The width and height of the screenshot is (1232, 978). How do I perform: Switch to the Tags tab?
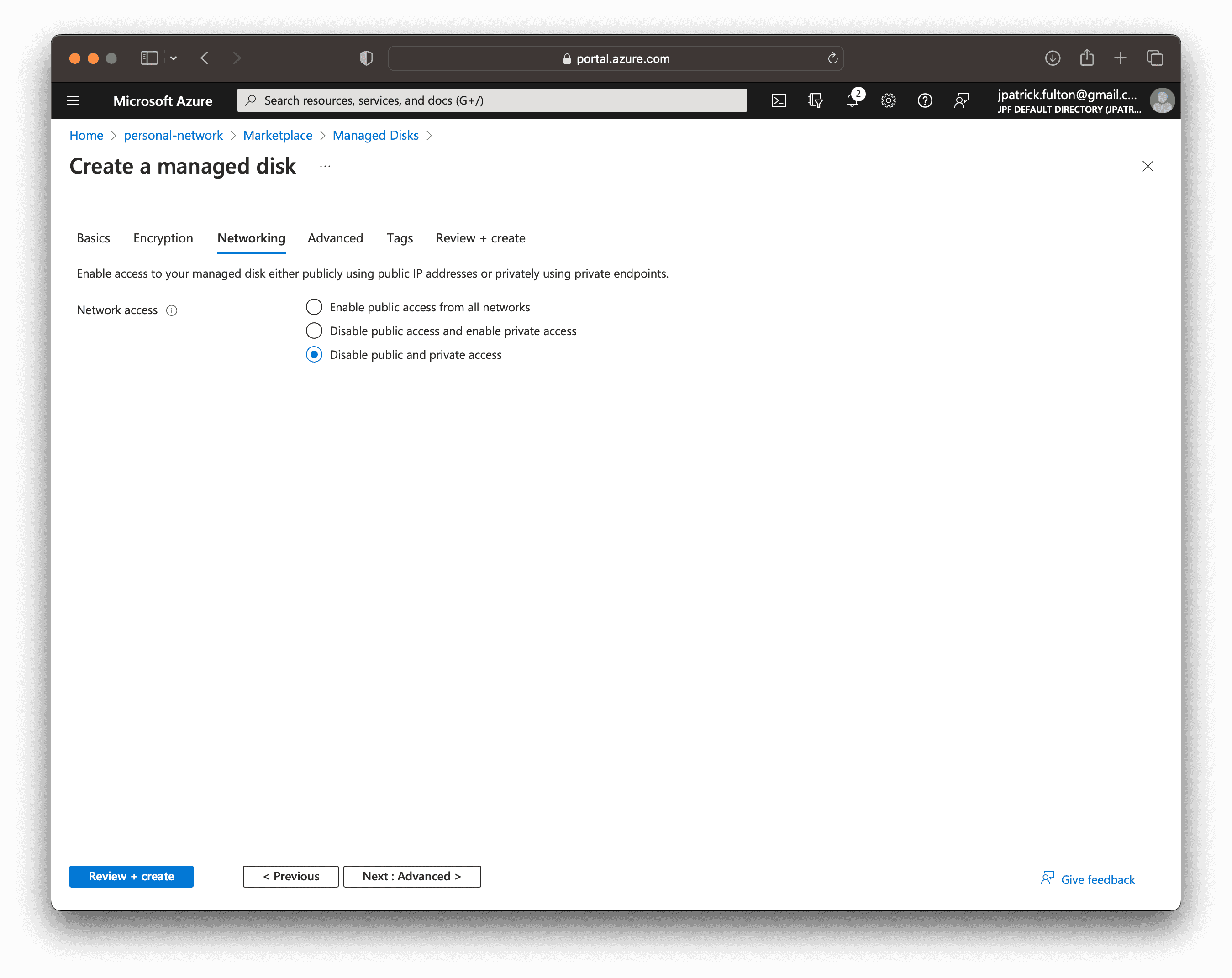[x=400, y=238]
